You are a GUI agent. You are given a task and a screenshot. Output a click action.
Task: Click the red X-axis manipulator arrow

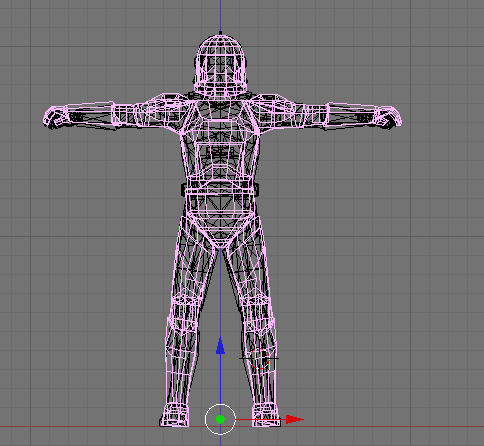coord(295,419)
